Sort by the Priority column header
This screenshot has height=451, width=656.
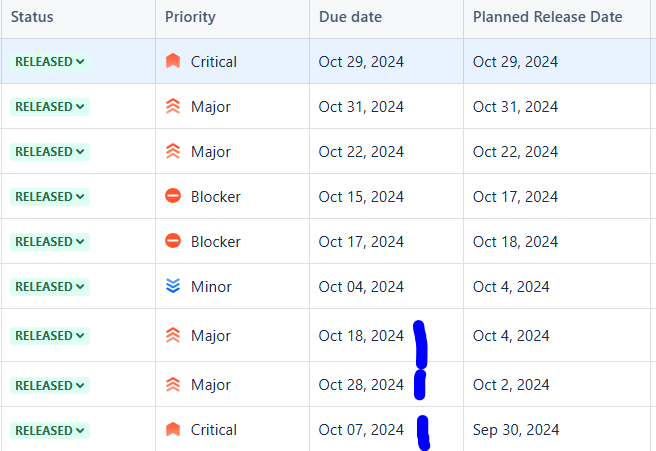pos(190,17)
